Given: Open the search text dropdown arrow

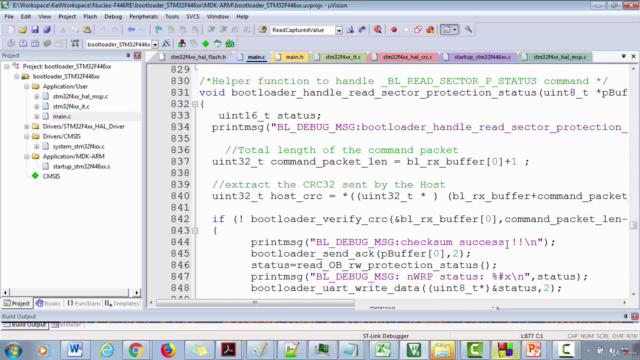Looking at the screenshot, I should (339, 30).
